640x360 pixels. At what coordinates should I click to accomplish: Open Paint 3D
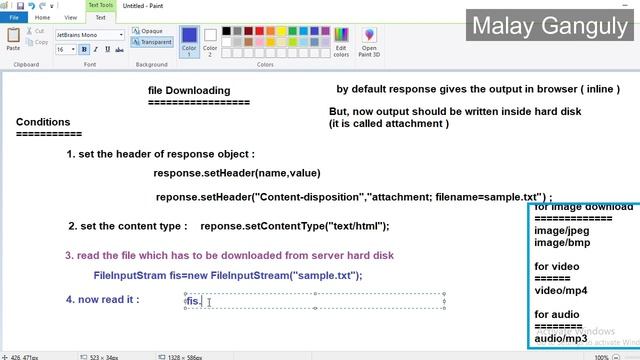pos(369,42)
